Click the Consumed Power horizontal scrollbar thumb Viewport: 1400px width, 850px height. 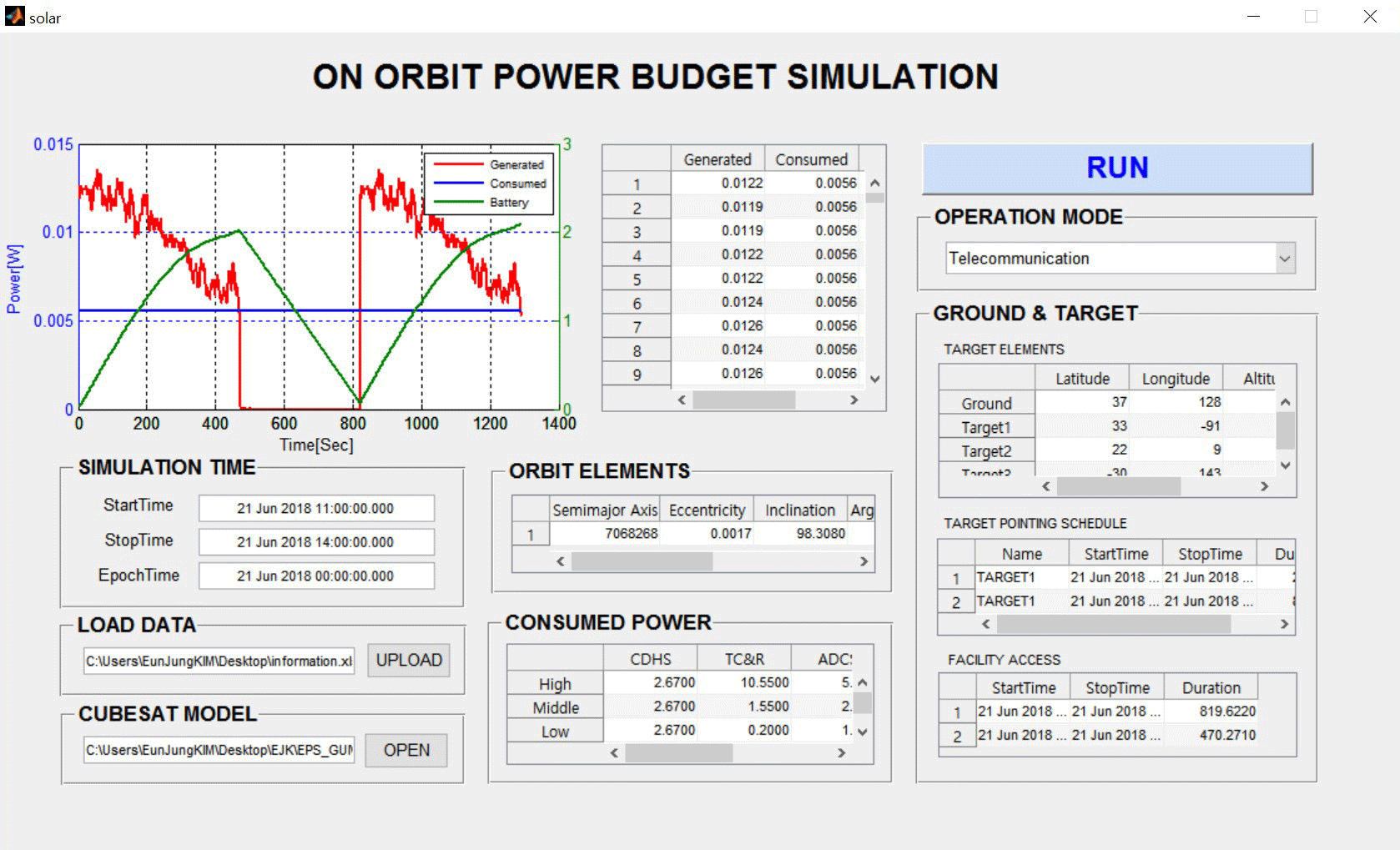click(679, 753)
